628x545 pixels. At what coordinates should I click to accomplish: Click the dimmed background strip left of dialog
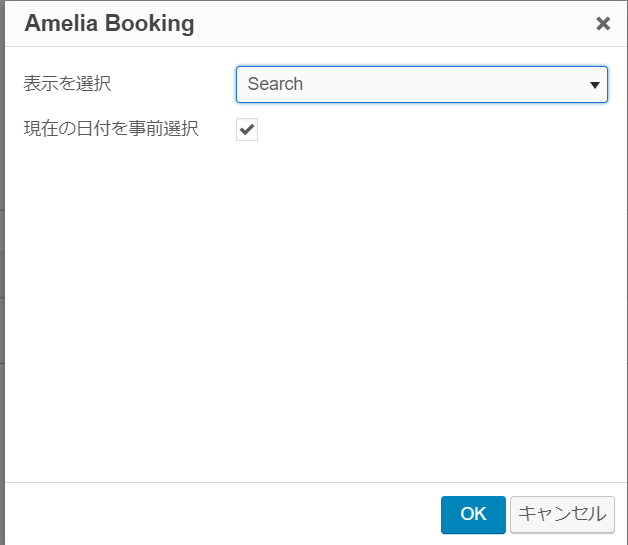click(2, 272)
